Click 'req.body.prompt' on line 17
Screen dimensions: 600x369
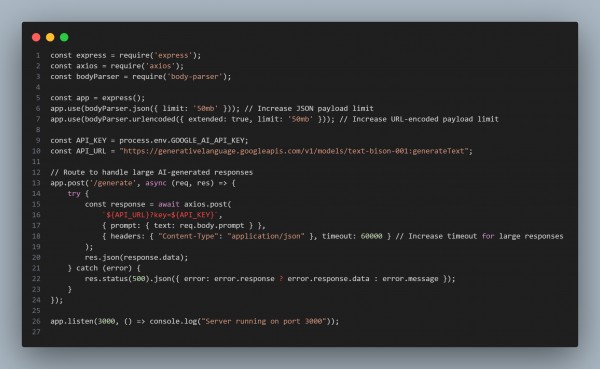[212, 226]
